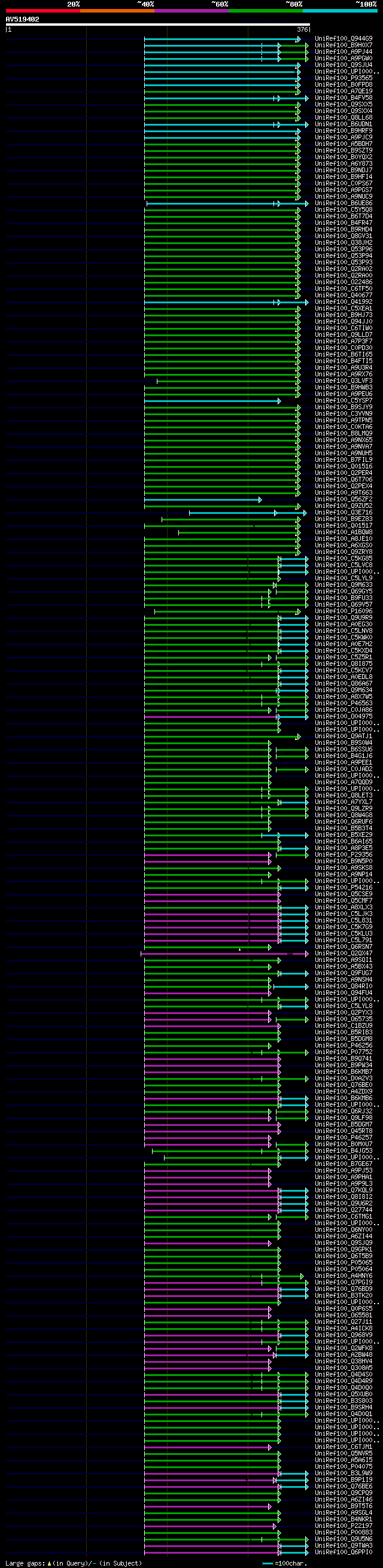The width and height of the screenshot is (383, 1568).
Task: Click label UniRef100_B0FPD8
Action: click(x=344, y=85)
